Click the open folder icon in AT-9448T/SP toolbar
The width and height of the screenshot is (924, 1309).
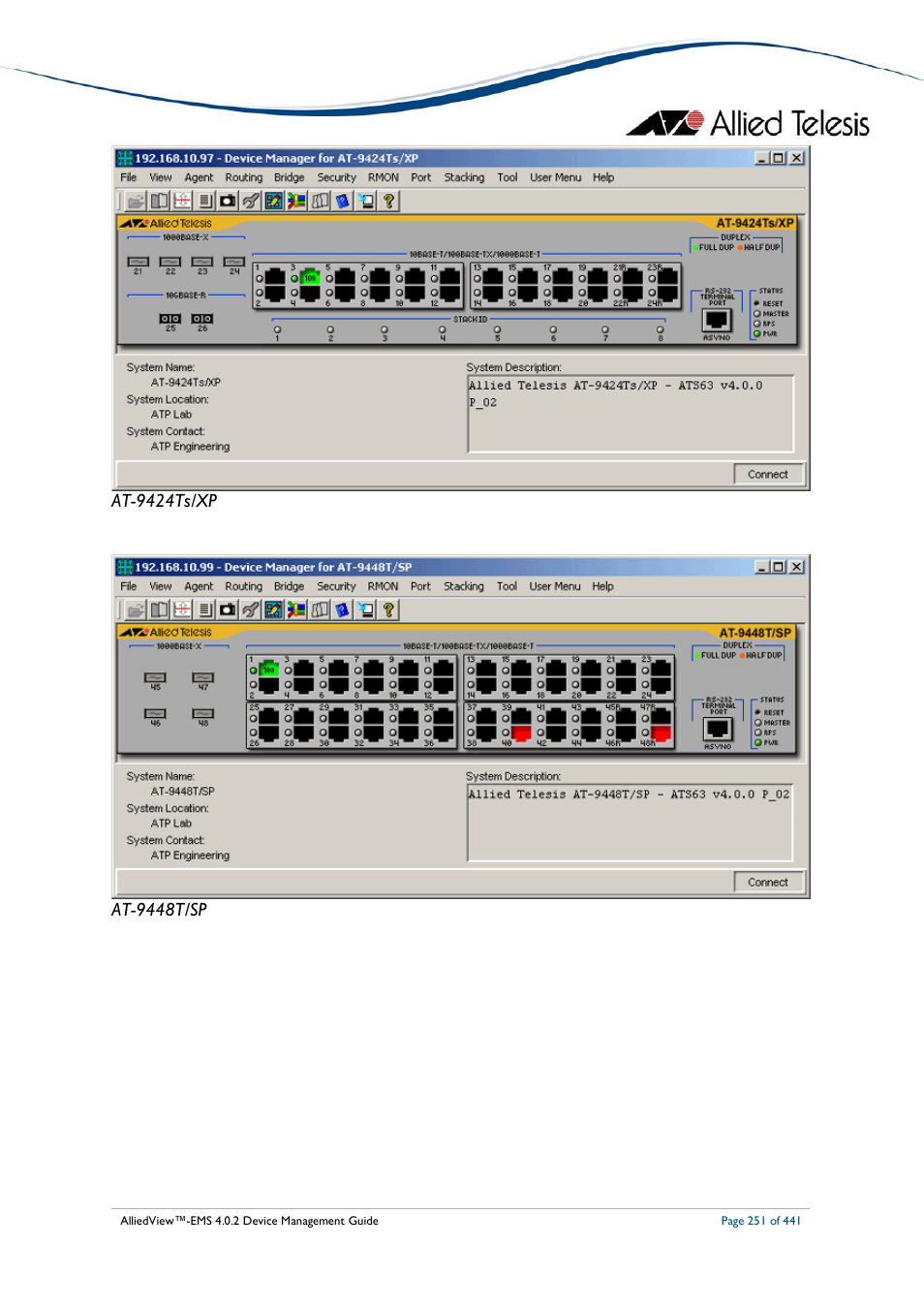(x=136, y=609)
